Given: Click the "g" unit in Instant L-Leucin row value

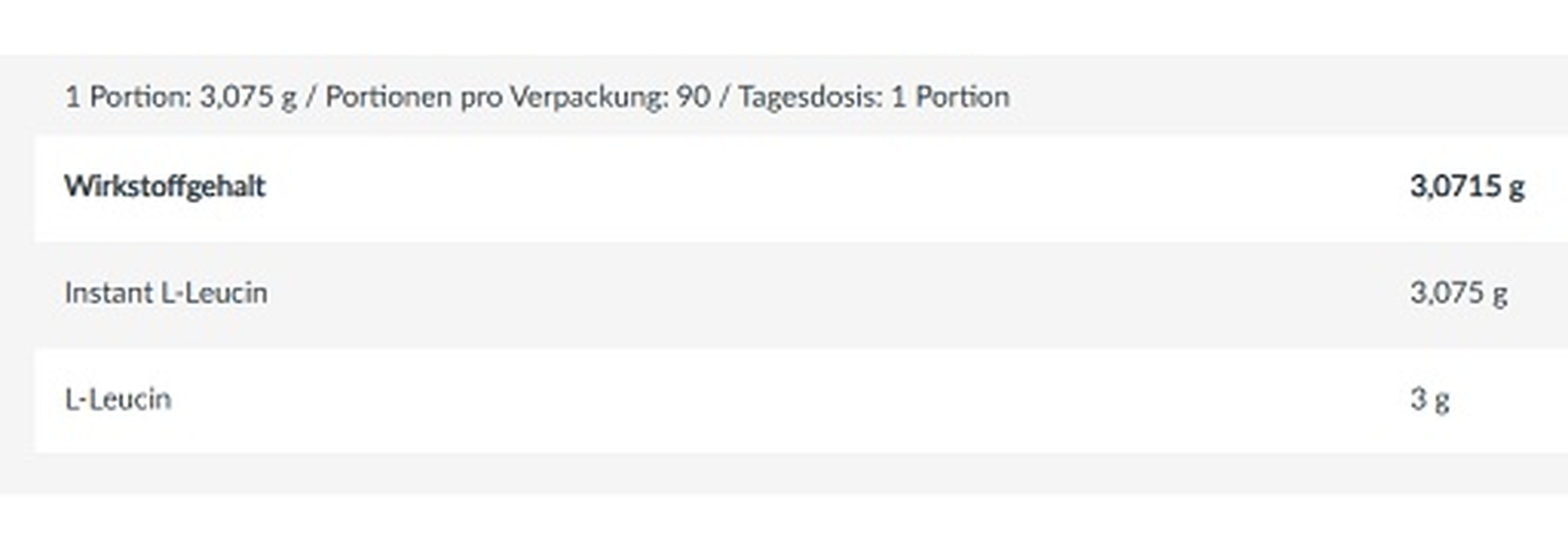Looking at the screenshot, I should point(1500,295).
